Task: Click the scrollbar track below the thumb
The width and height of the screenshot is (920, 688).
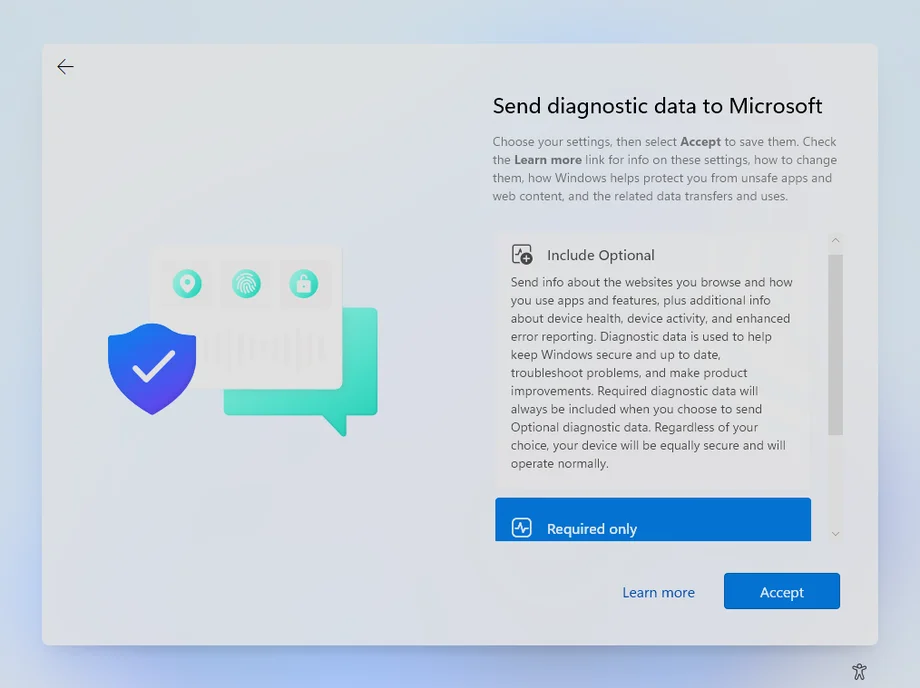Action: [x=836, y=480]
